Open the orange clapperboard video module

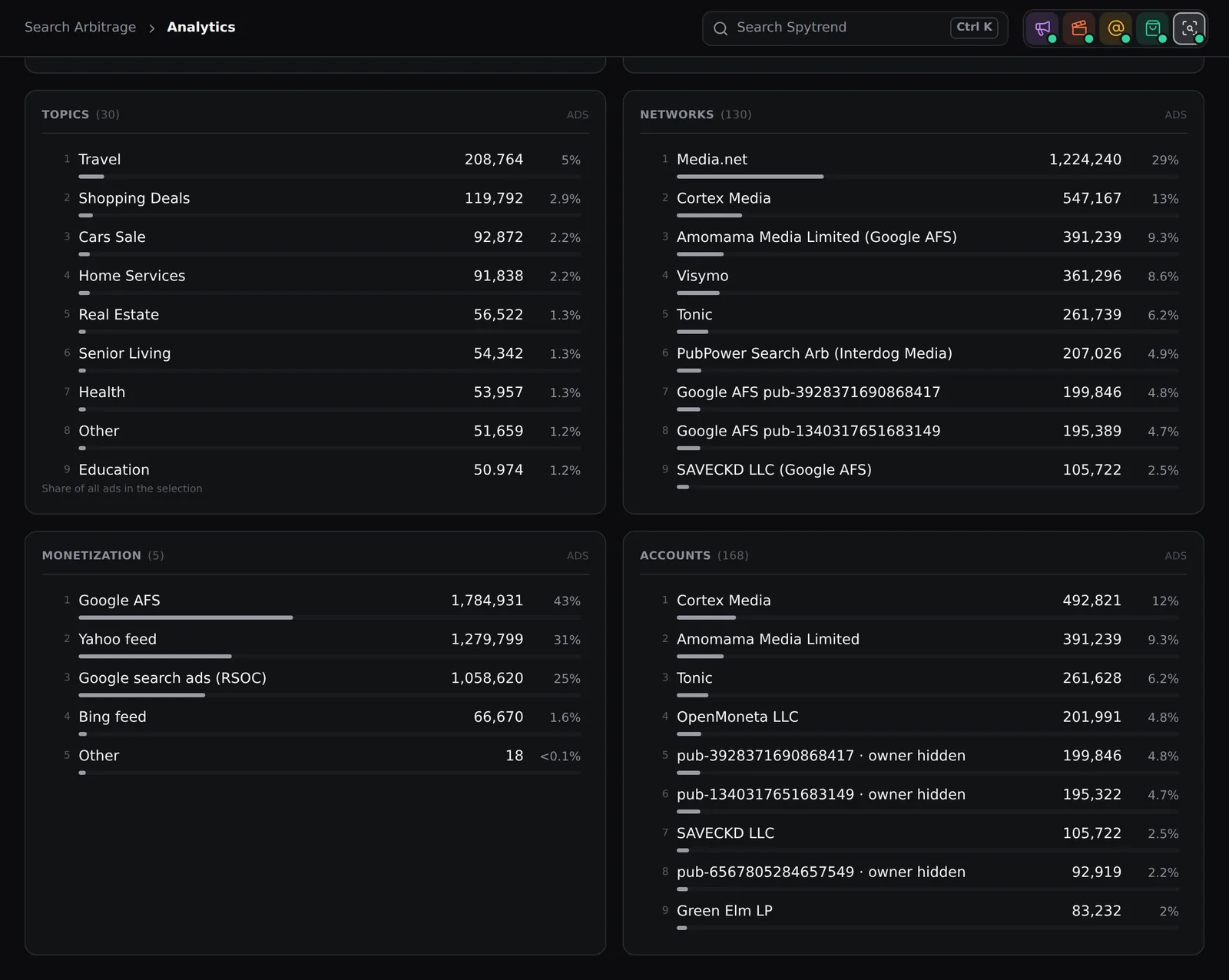(1079, 28)
